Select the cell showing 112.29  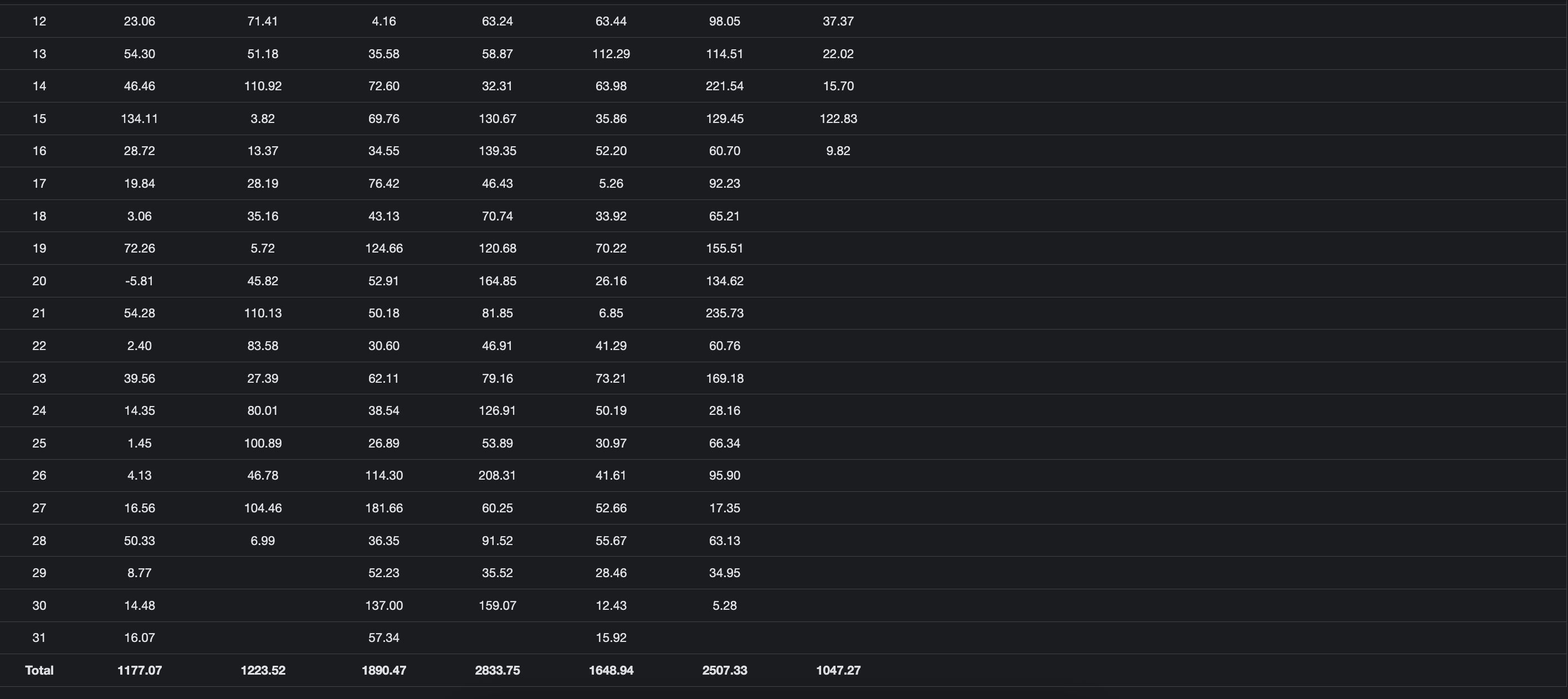(611, 54)
